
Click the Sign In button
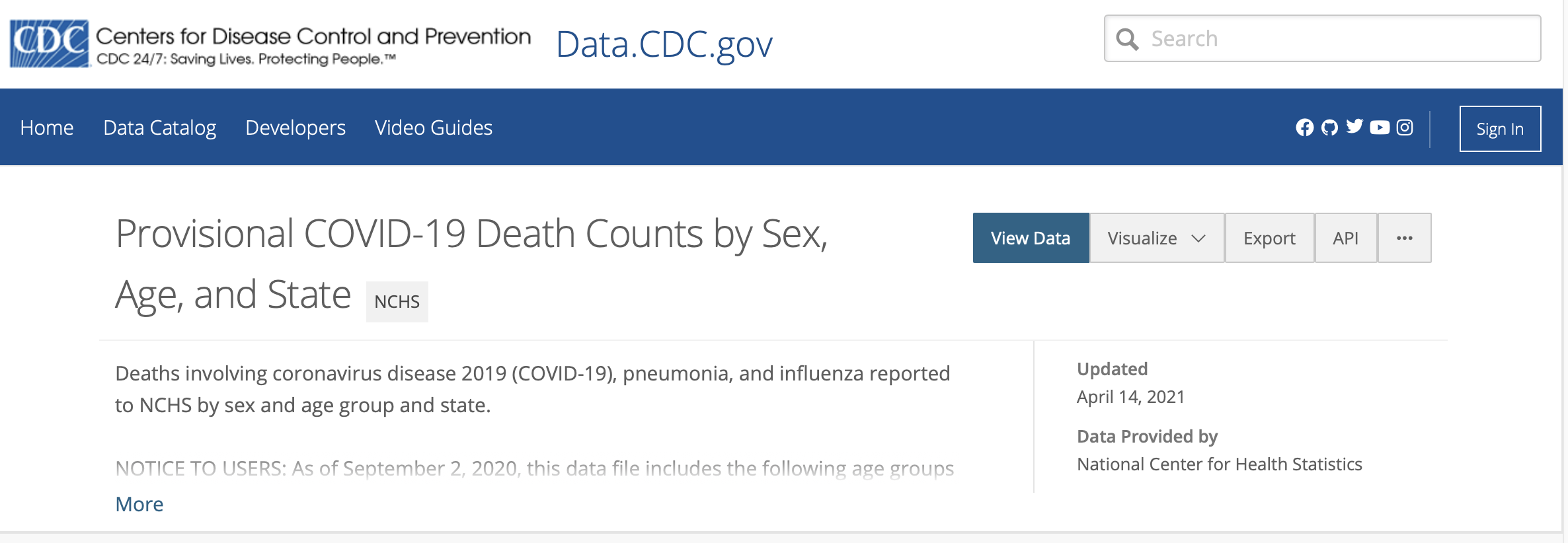(1500, 129)
